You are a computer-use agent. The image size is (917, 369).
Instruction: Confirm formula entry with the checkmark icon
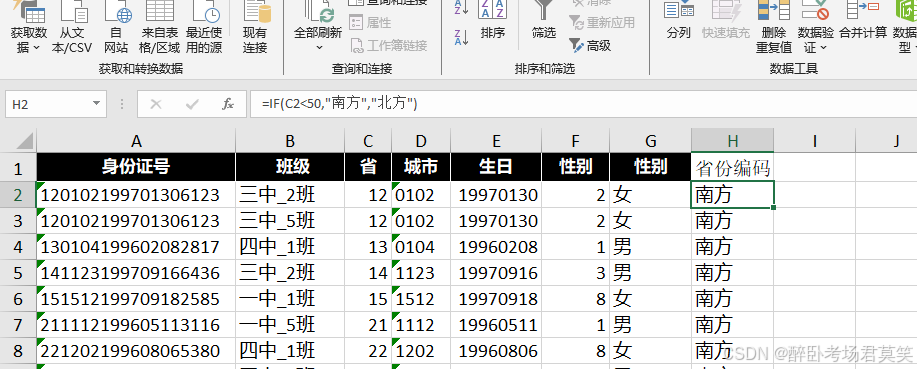pos(192,104)
